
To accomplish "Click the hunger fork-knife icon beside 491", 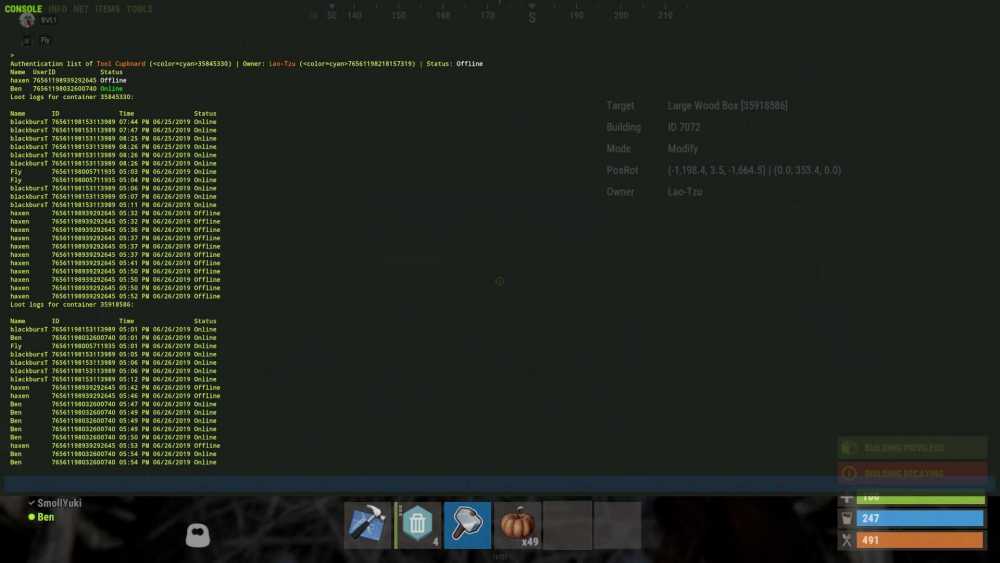I will click(847, 540).
